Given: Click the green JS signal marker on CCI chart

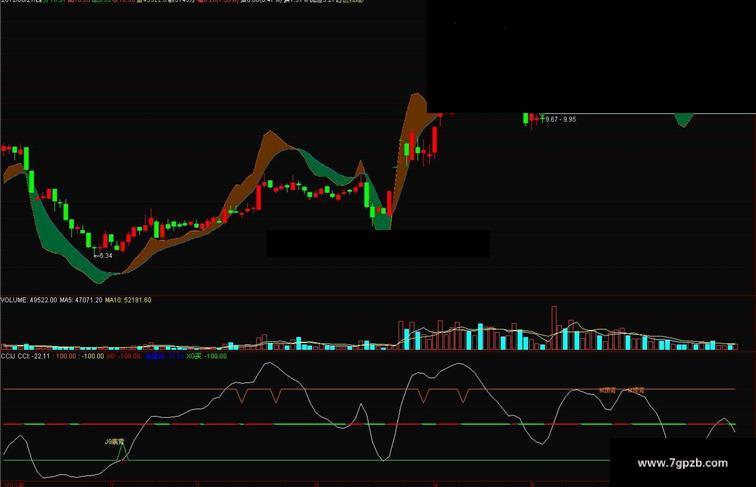Looking at the screenshot, I should tap(116, 441).
